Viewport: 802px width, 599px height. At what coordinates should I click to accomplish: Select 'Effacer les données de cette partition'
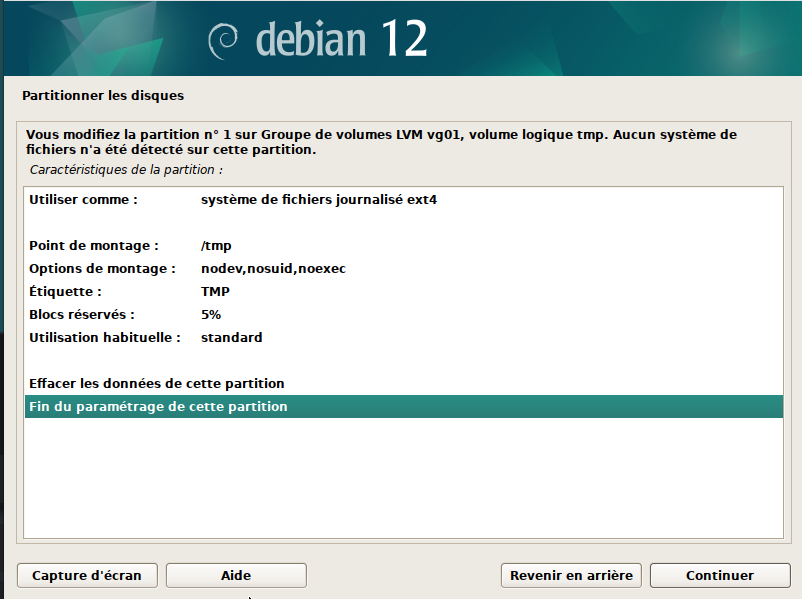[404, 384]
